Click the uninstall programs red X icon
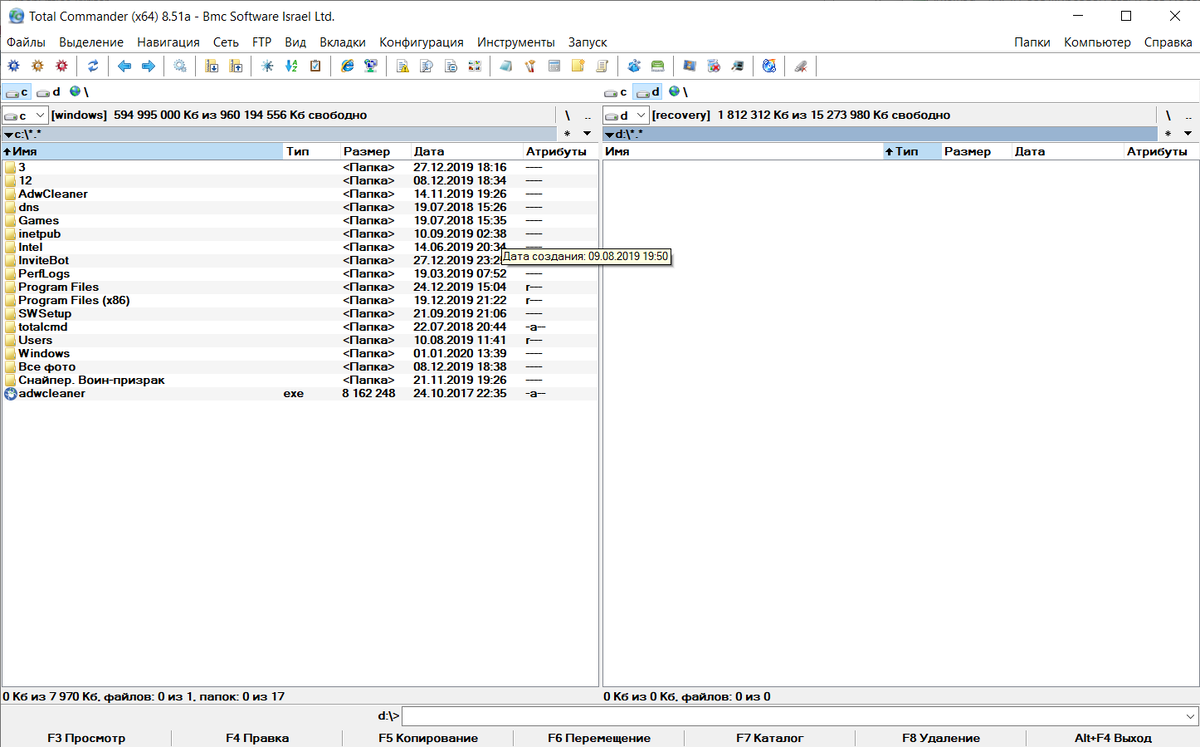The width and height of the screenshot is (1200, 747). (x=713, y=66)
